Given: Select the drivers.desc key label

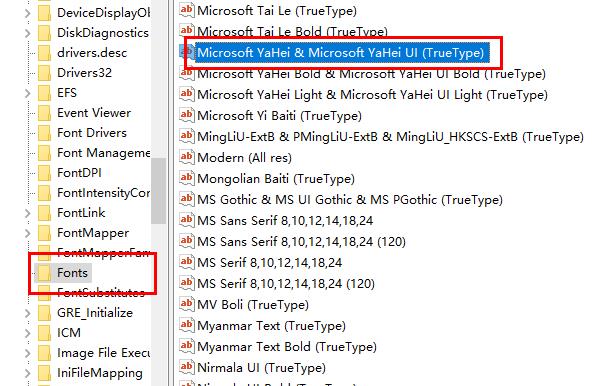Looking at the screenshot, I should tap(92, 53).
